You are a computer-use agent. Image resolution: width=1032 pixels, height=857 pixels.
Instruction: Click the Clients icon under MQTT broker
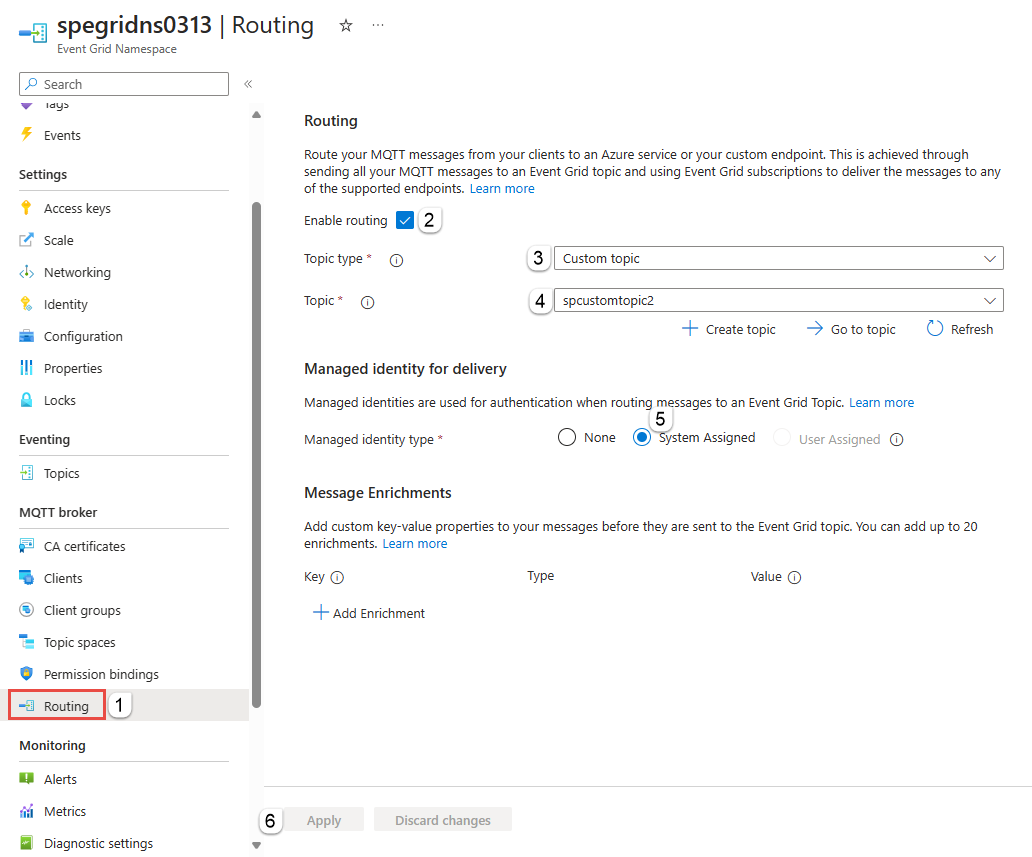pyautogui.click(x=26, y=577)
